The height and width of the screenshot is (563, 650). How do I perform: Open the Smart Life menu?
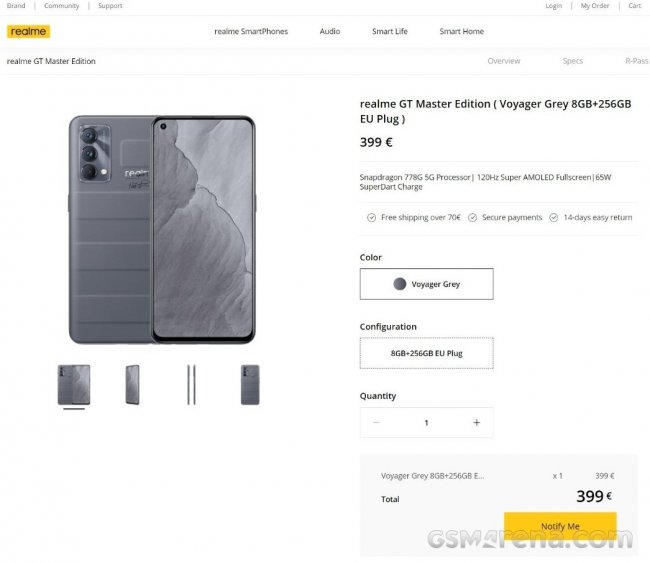click(x=390, y=31)
